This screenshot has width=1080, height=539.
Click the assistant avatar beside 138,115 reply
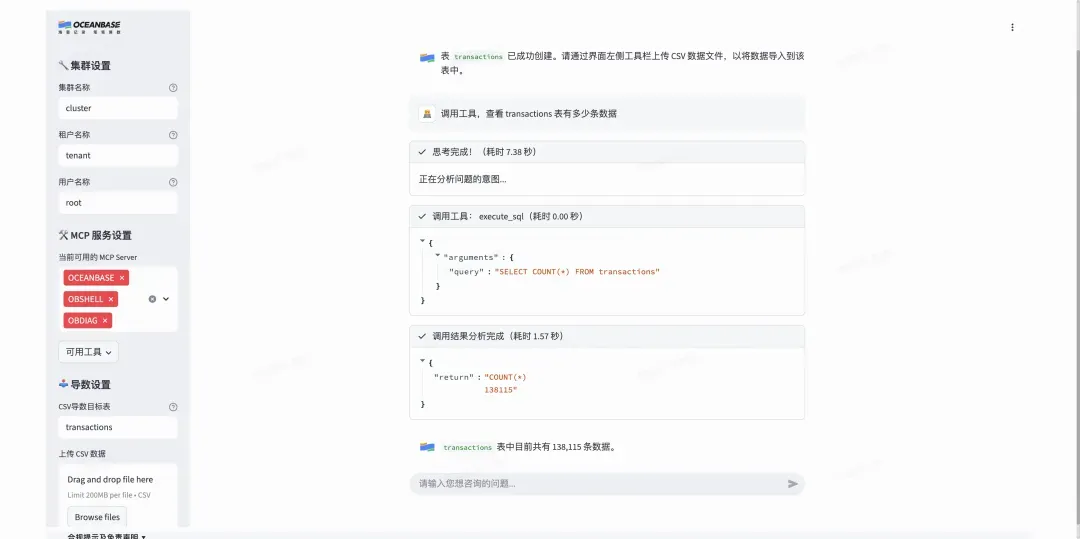[427, 447]
